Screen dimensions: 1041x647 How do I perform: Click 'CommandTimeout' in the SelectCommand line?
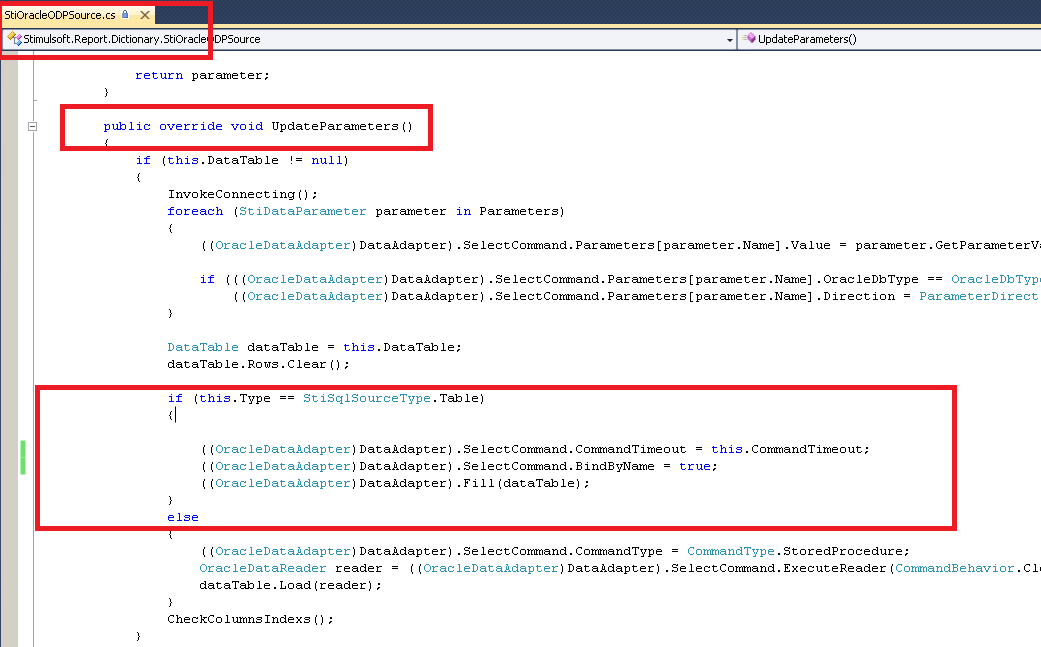coord(631,449)
